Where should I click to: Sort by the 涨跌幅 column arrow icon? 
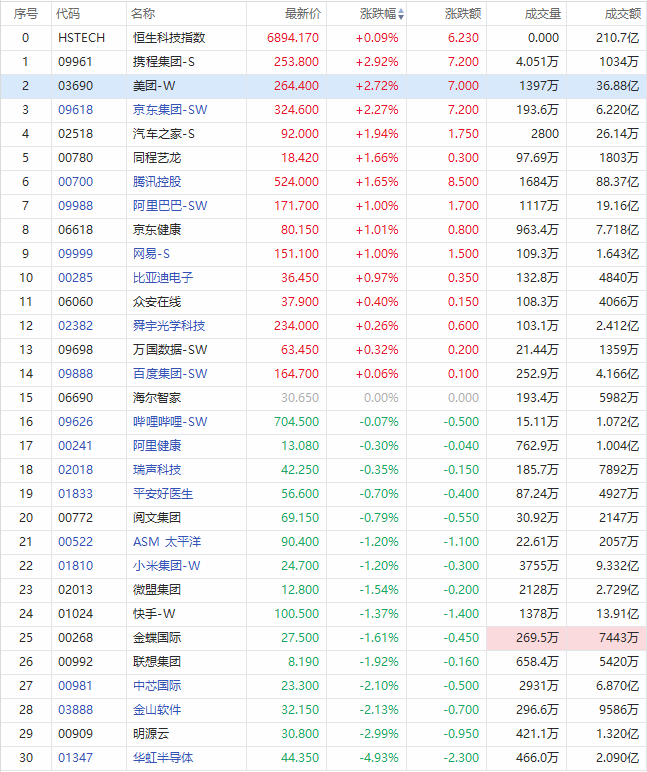(x=401, y=14)
